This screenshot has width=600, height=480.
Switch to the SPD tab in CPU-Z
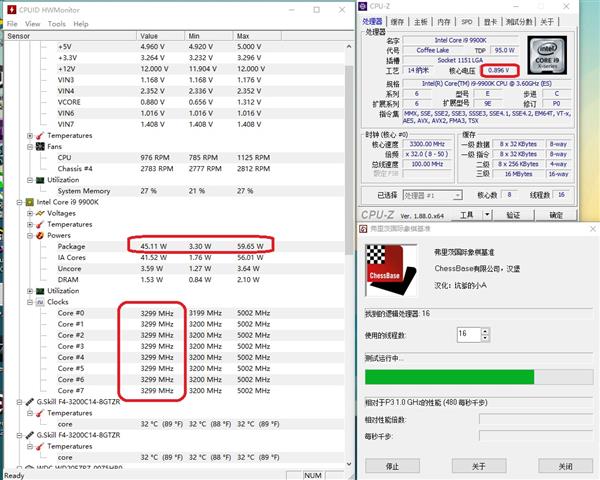pyautogui.click(x=467, y=20)
